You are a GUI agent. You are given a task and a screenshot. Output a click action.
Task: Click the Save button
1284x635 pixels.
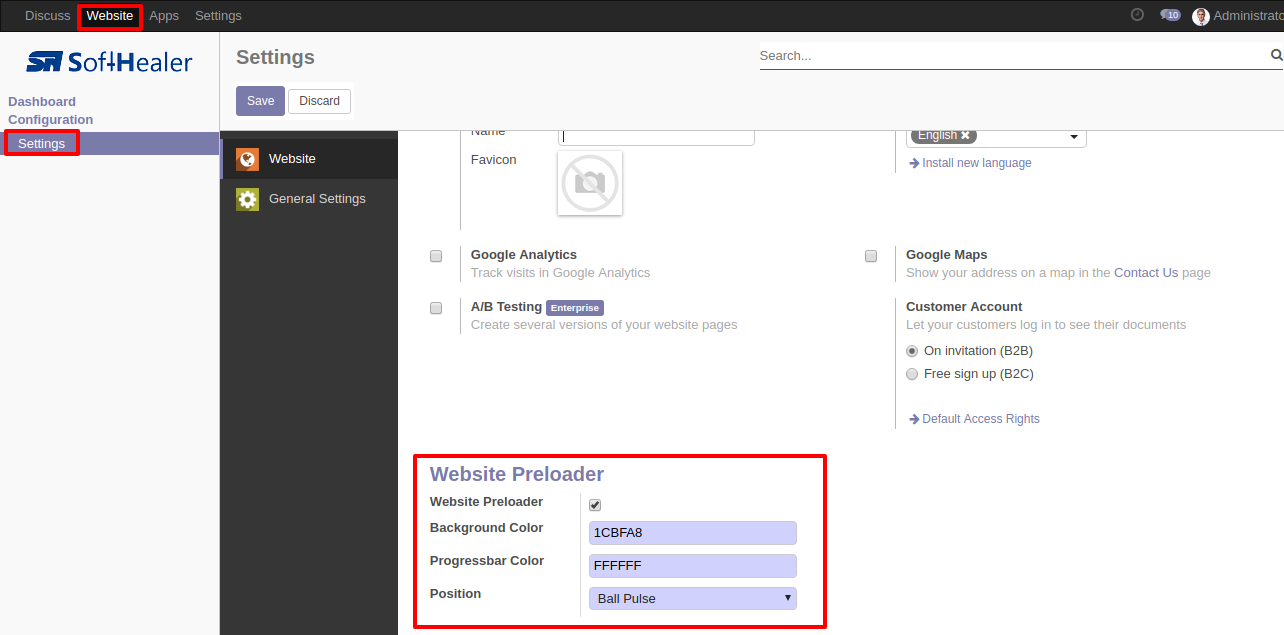pyautogui.click(x=261, y=101)
